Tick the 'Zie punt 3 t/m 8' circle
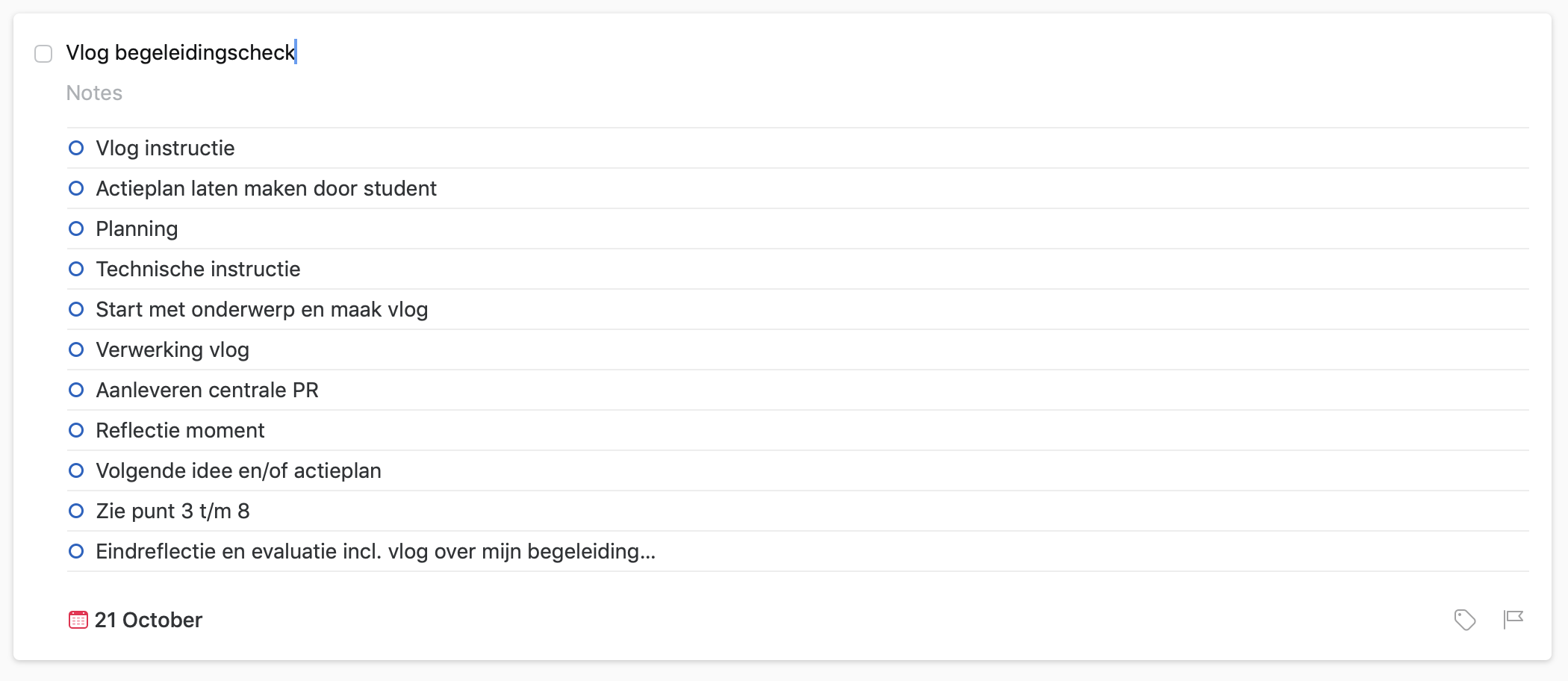Image resolution: width=1568 pixels, height=681 pixels. coord(76,511)
